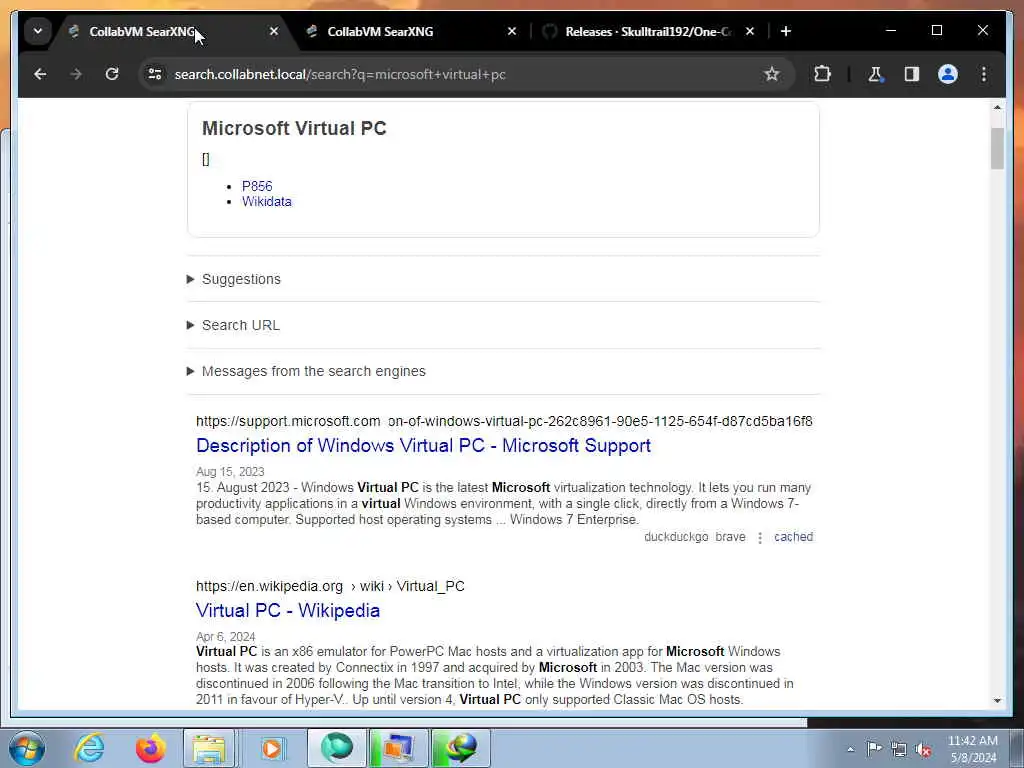Open a new browser tab

click(786, 31)
